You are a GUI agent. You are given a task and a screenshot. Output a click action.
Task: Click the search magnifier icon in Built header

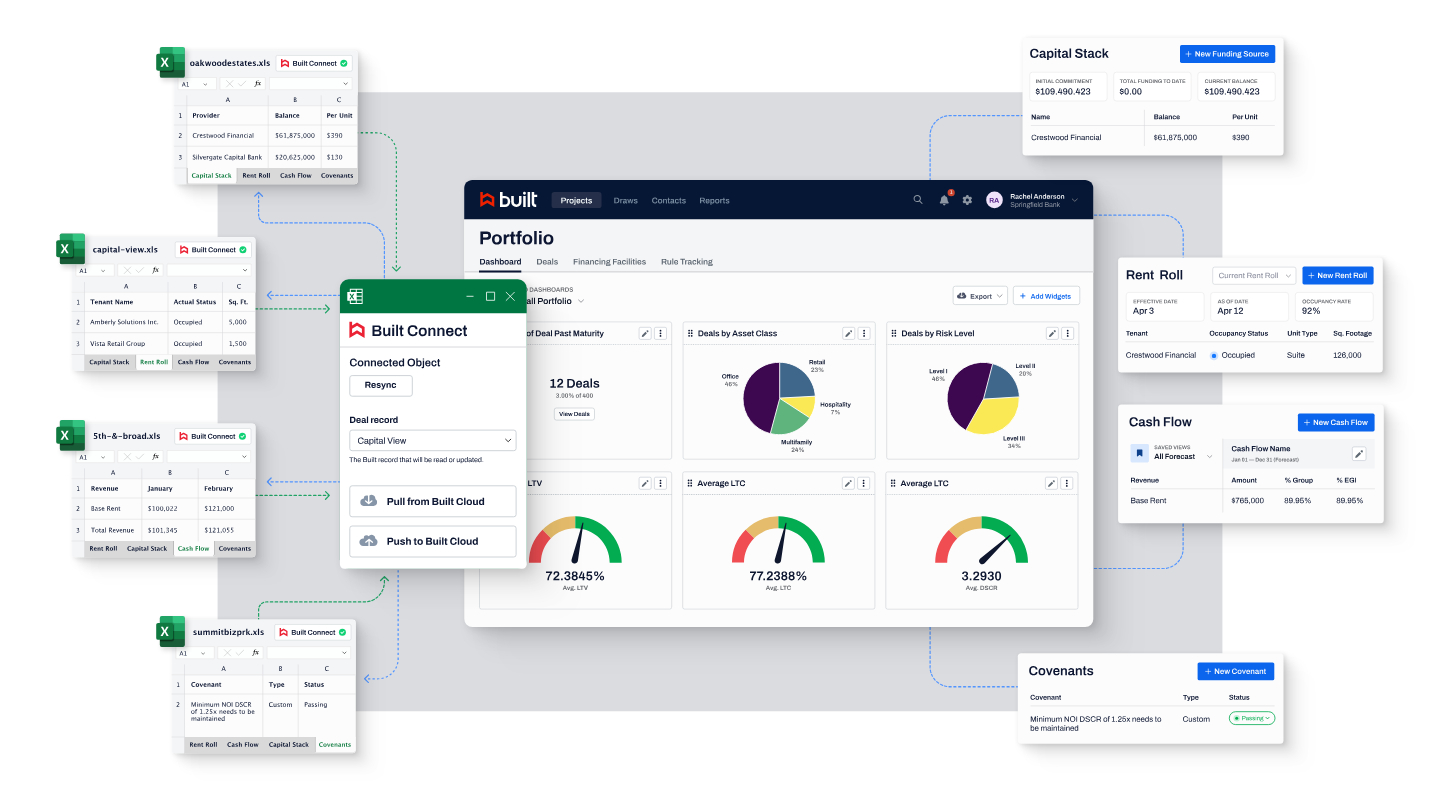[918, 200]
